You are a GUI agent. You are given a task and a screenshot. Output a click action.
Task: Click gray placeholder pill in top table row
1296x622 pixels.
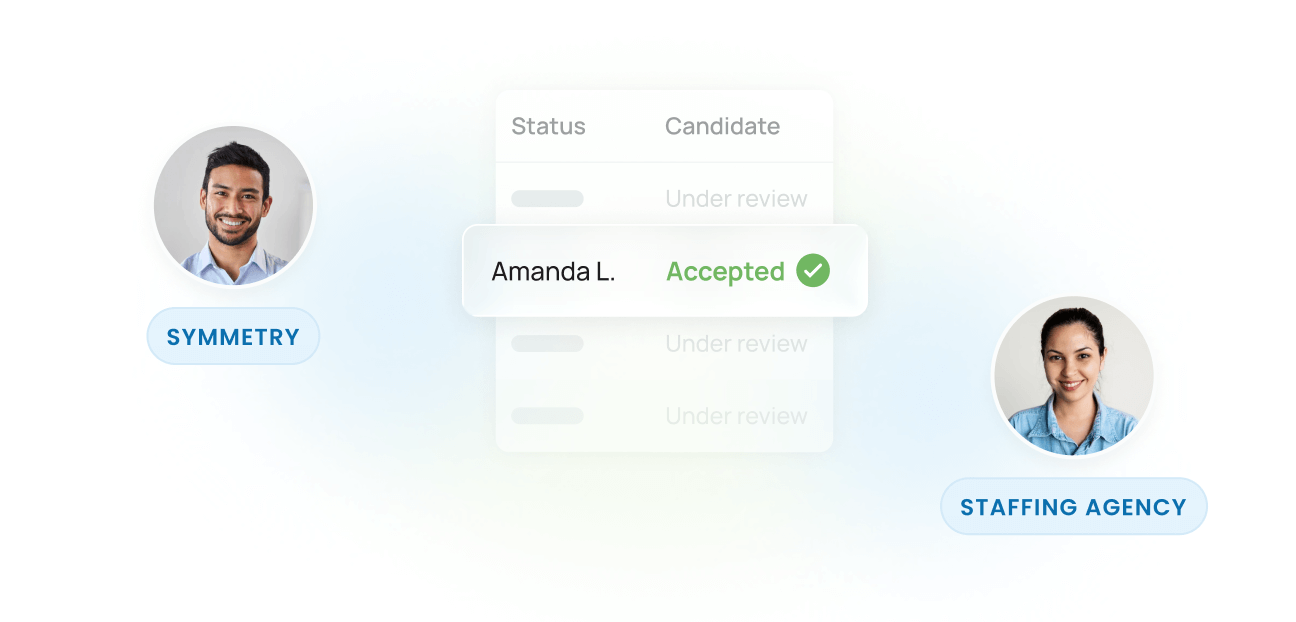pos(547,199)
